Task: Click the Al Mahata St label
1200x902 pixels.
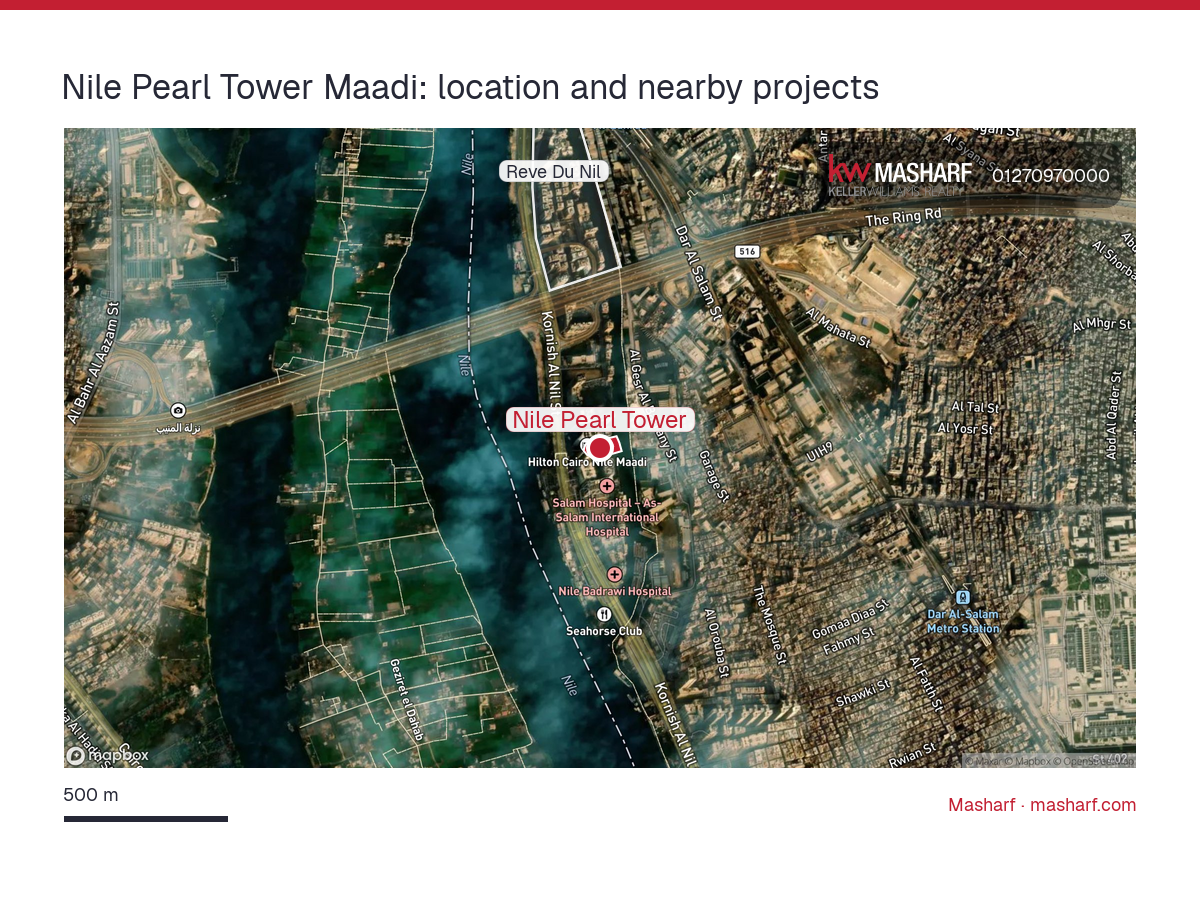Action: (x=838, y=329)
